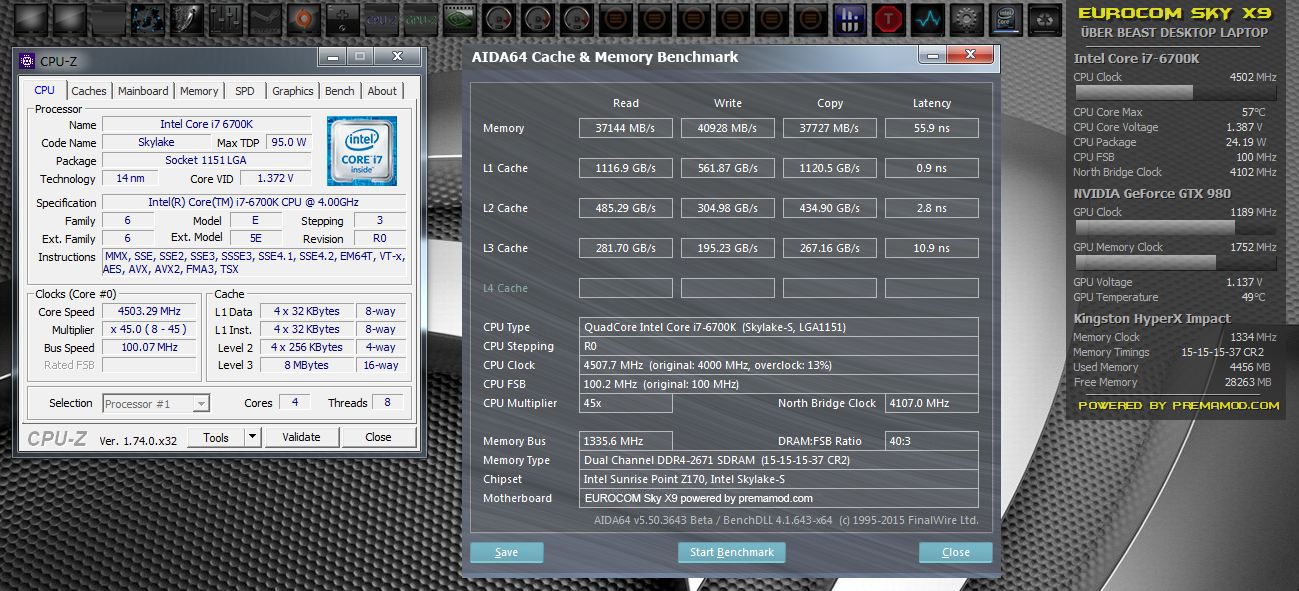Go to the Bench tab
The image size is (1299, 591).
coord(340,91)
